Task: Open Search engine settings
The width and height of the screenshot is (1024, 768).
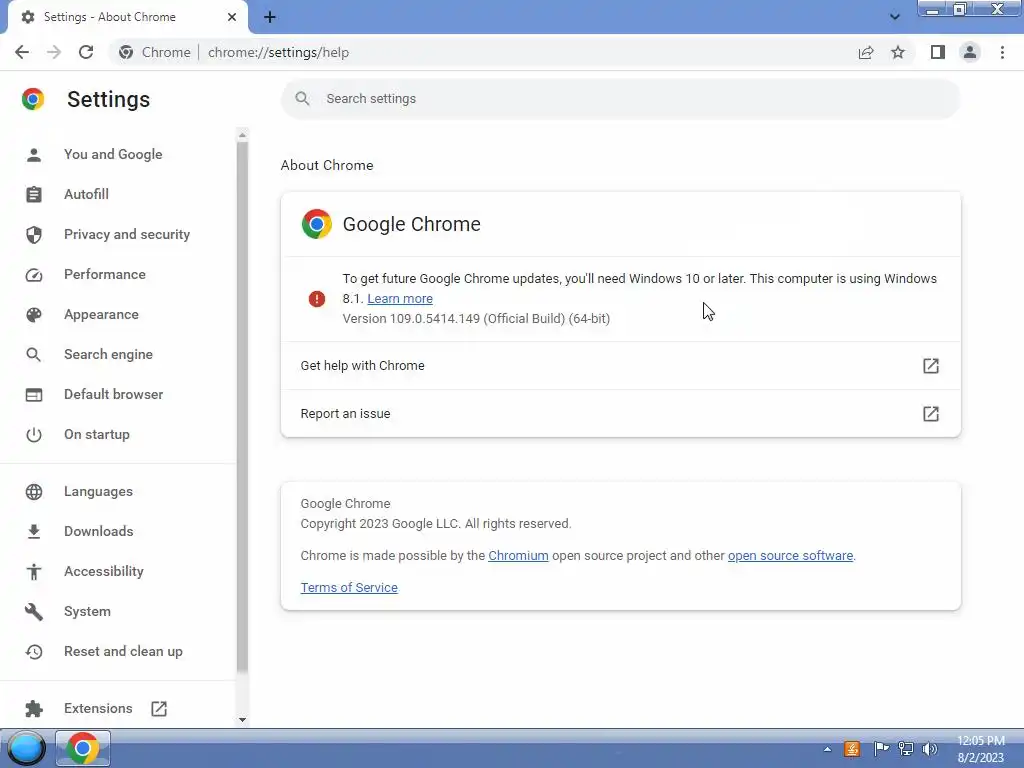Action: [x=108, y=355]
